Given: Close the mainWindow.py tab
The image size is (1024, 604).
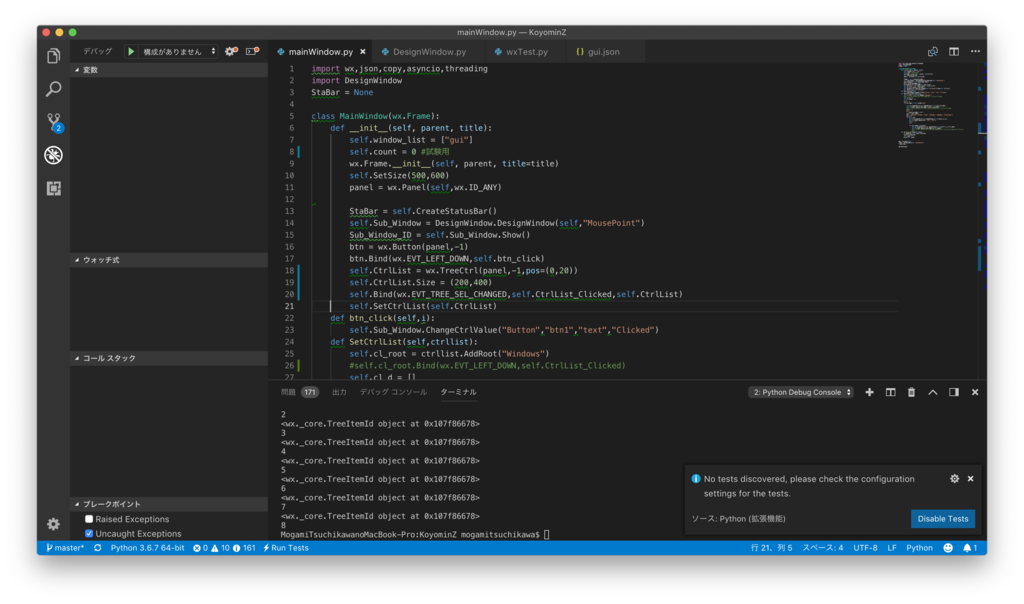Looking at the screenshot, I should tap(363, 52).
